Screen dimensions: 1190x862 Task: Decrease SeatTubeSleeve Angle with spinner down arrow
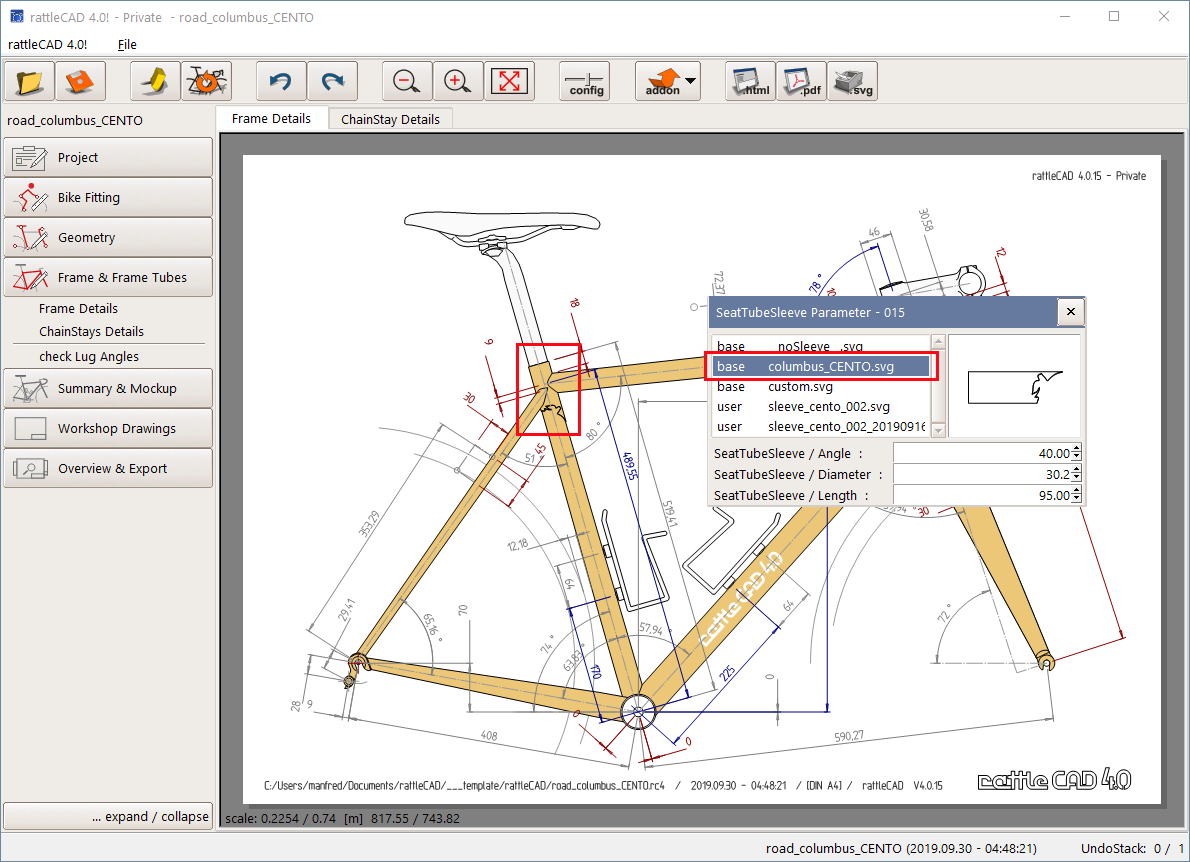pos(1076,458)
